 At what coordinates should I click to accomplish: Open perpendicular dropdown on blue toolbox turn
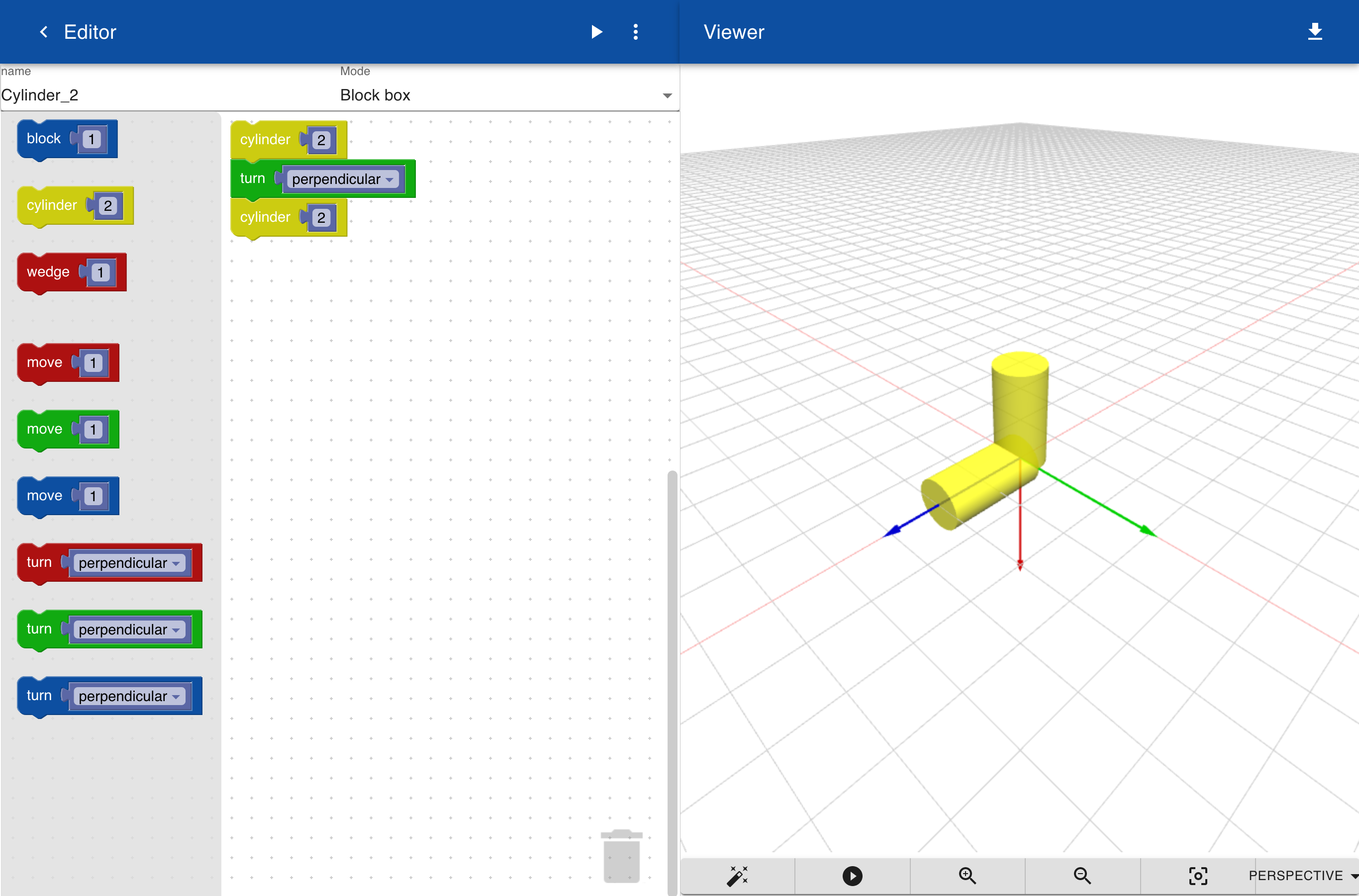[129, 697]
